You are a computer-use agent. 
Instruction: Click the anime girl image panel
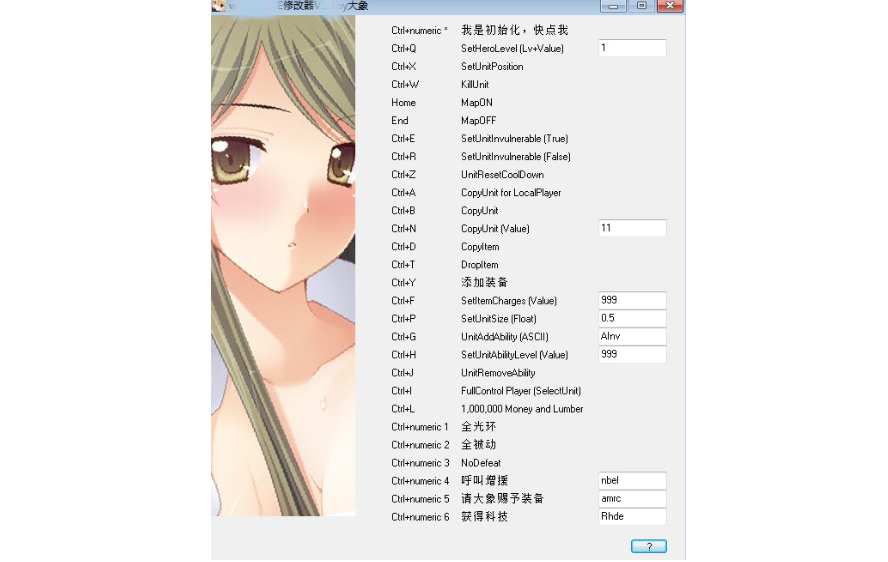pyautogui.click(x=283, y=266)
